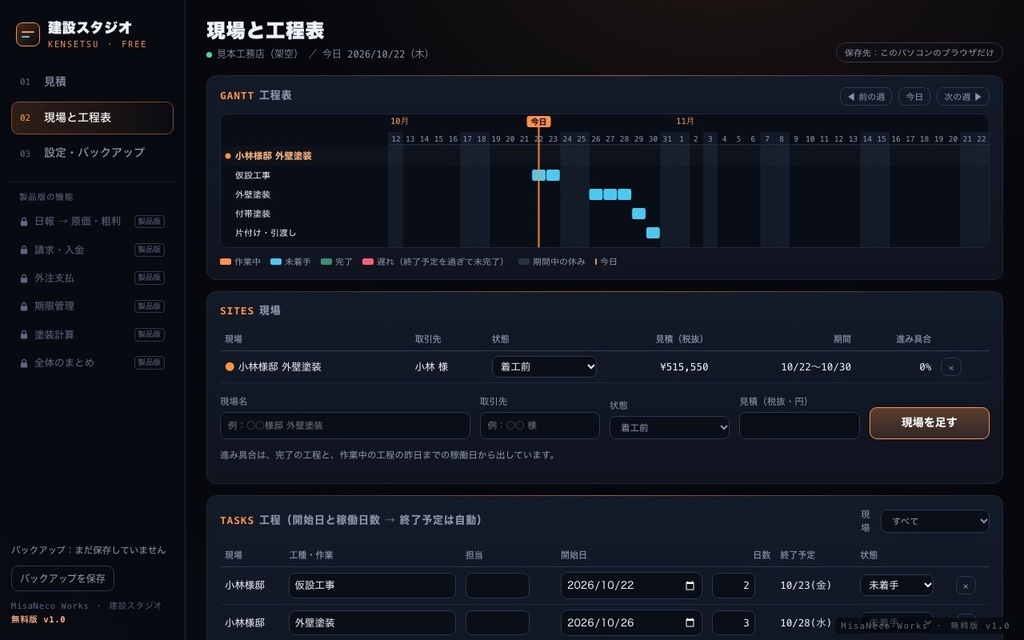Click 片付け・引渡し bar in Gantt chart
This screenshot has height=640, width=1024.
653,233
